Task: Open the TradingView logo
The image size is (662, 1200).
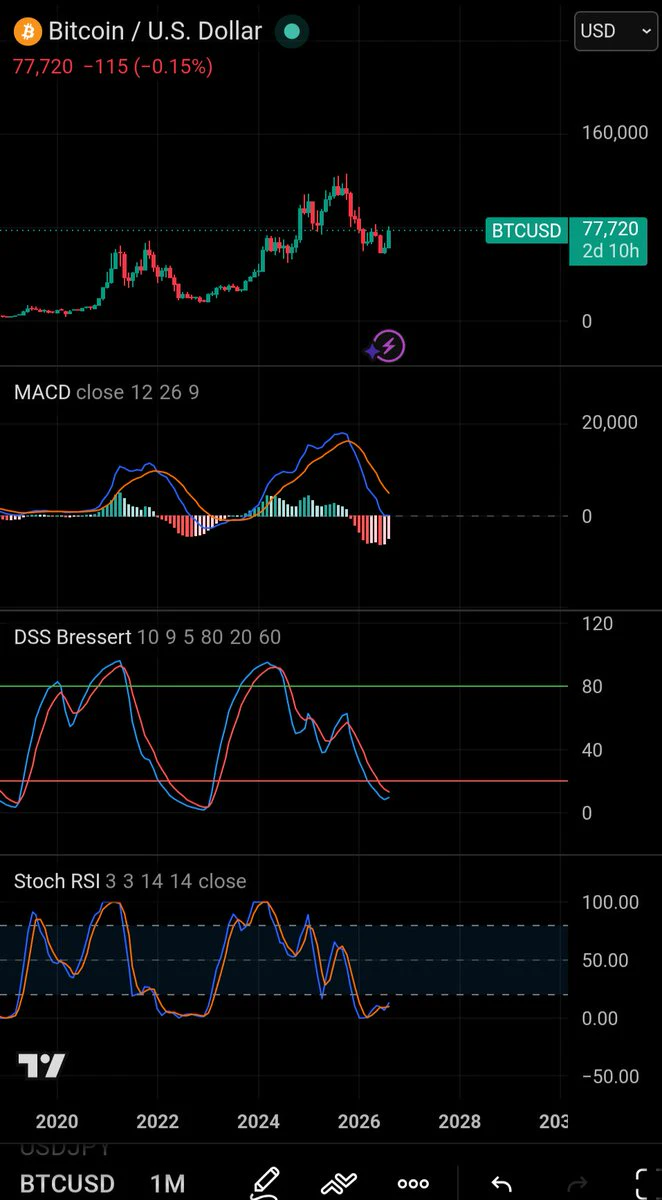Action: click(x=42, y=1066)
